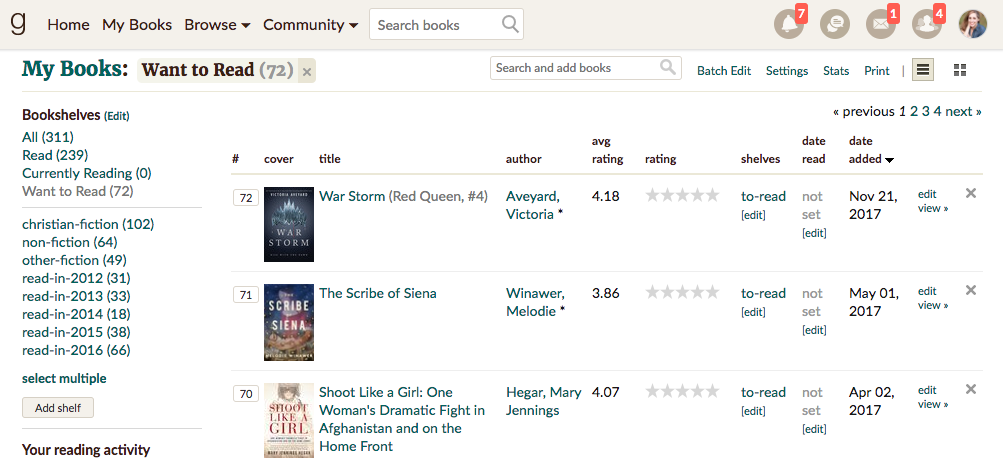1003x466 pixels.
Task: Switch to the table list view
Action: 923,70
